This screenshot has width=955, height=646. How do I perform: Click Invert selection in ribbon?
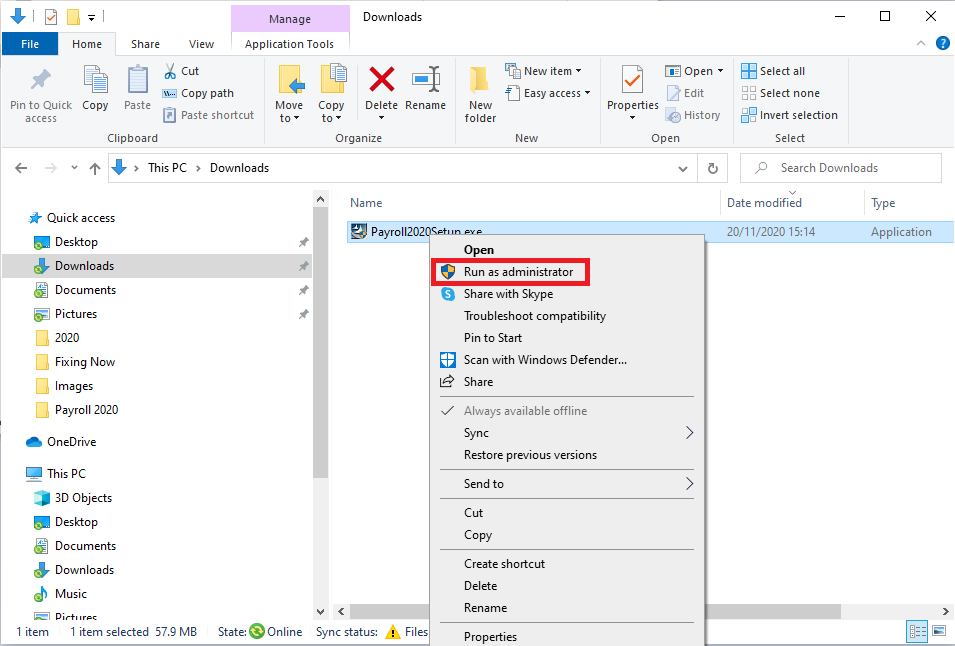click(x=789, y=115)
